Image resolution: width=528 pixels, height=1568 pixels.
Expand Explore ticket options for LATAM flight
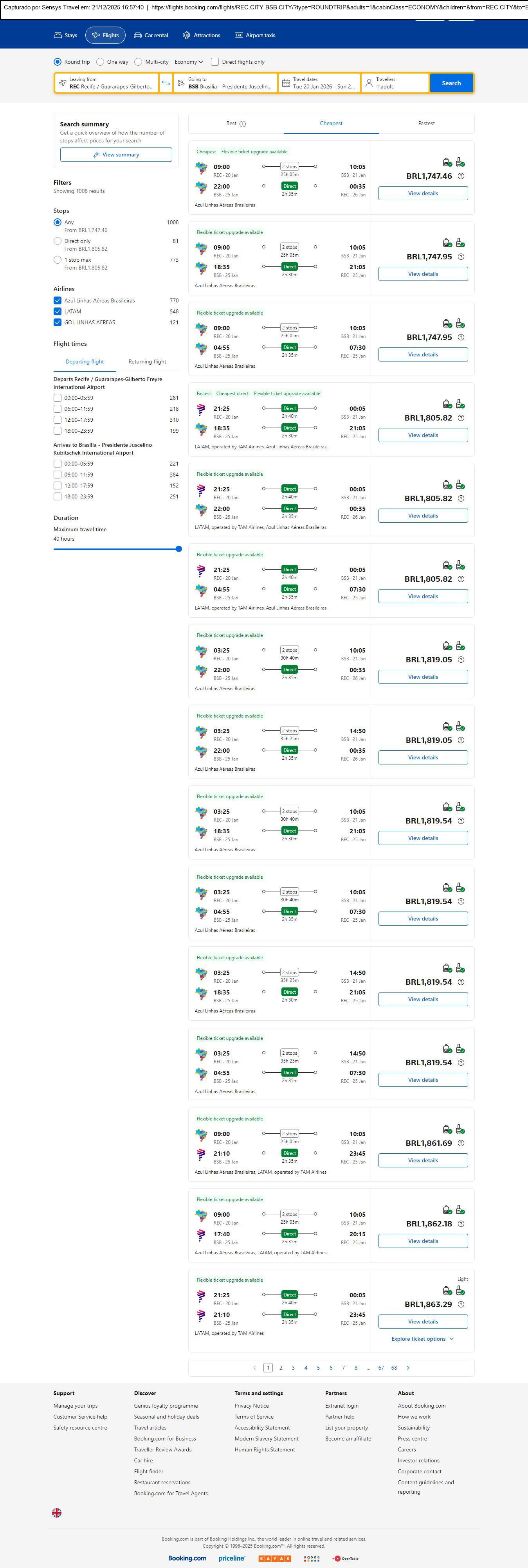pos(423,1339)
